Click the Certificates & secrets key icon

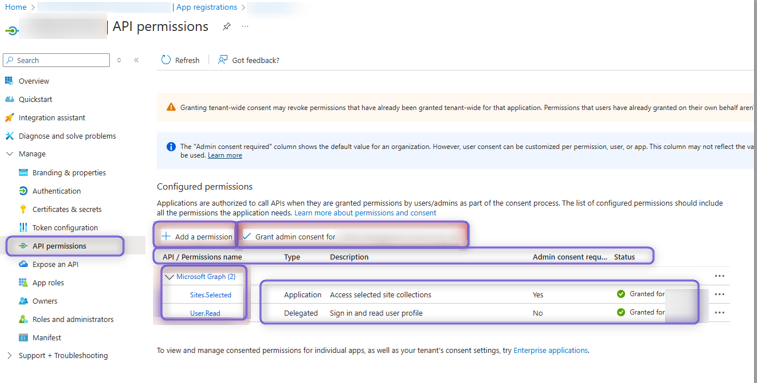pyautogui.click(x=23, y=209)
